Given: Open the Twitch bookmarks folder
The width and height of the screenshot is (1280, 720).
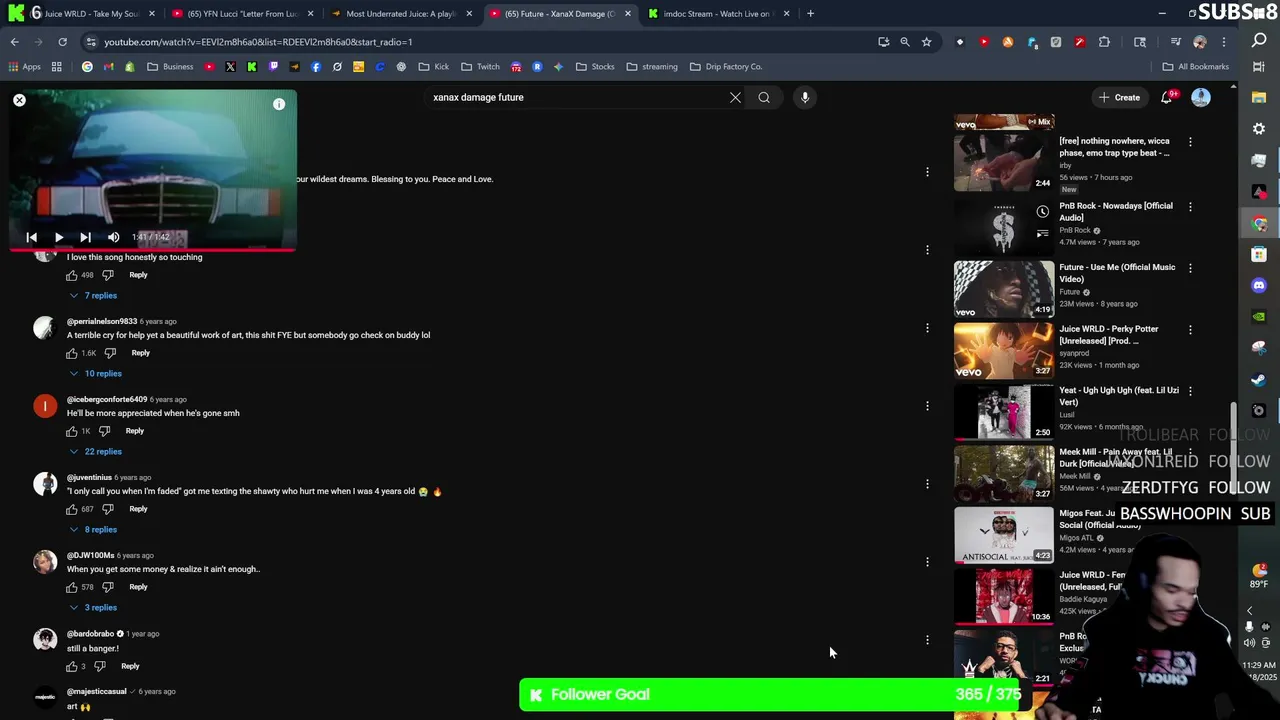Looking at the screenshot, I should coord(481,67).
